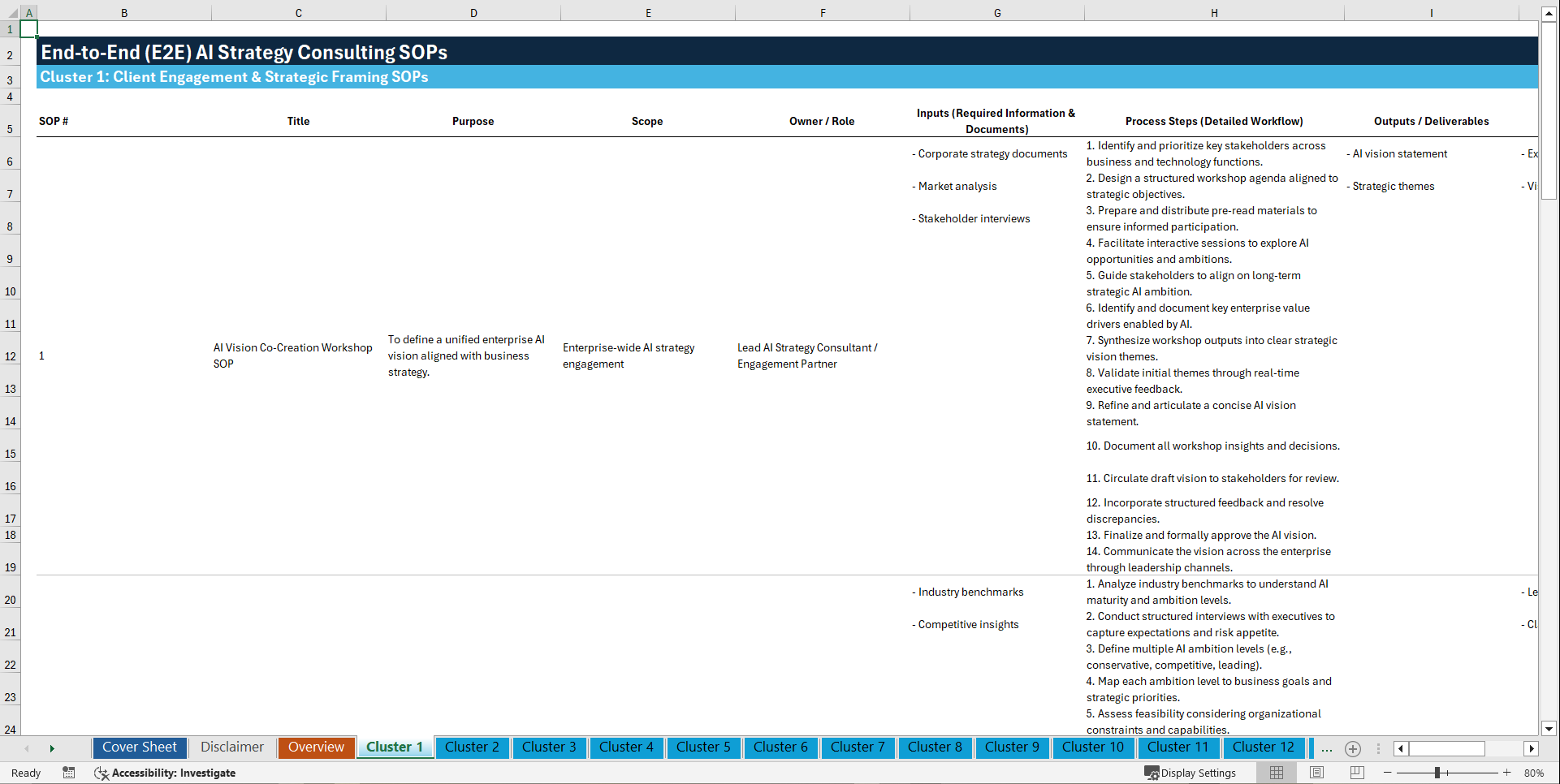Viewport: 1560px width, 784px height.
Task: Click the macro recording icon near Ready
Action: pyautogui.click(x=69, y=773)
